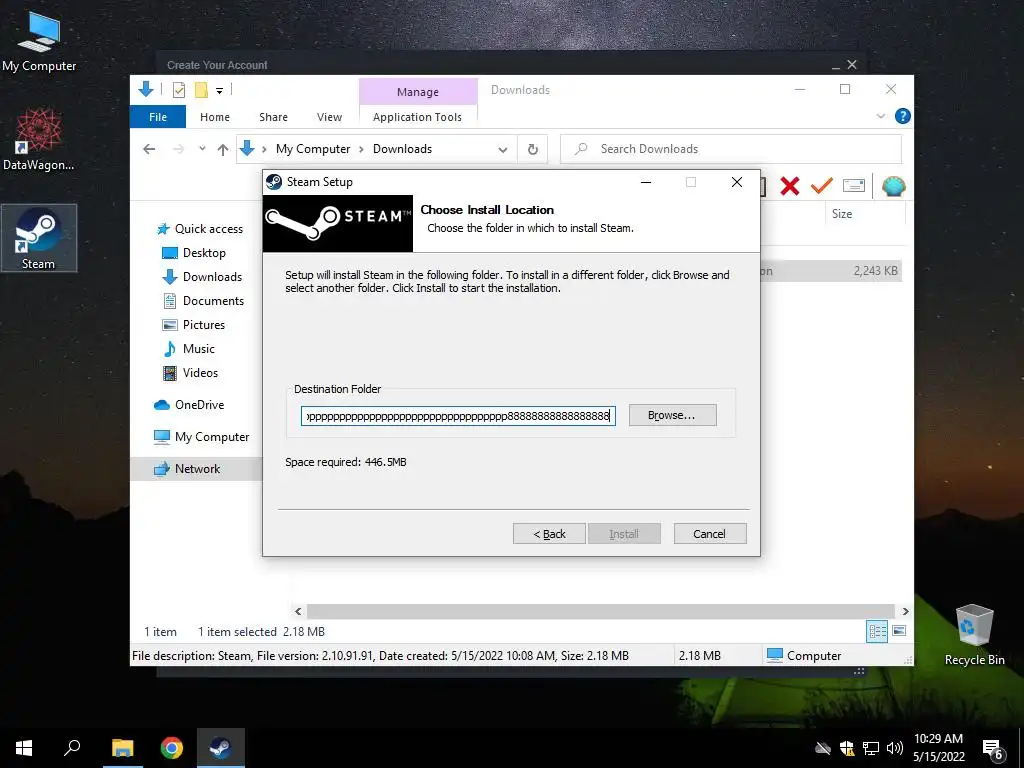This screenshot has height=768, width=1024.
Task: Select Videos in navigation pane
Action: click(190, 373)
